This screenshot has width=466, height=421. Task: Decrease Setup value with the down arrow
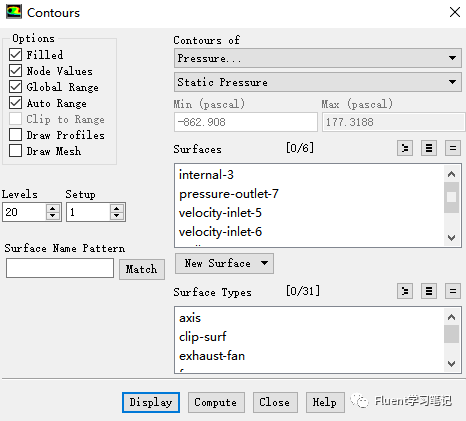tap(116, 216)
